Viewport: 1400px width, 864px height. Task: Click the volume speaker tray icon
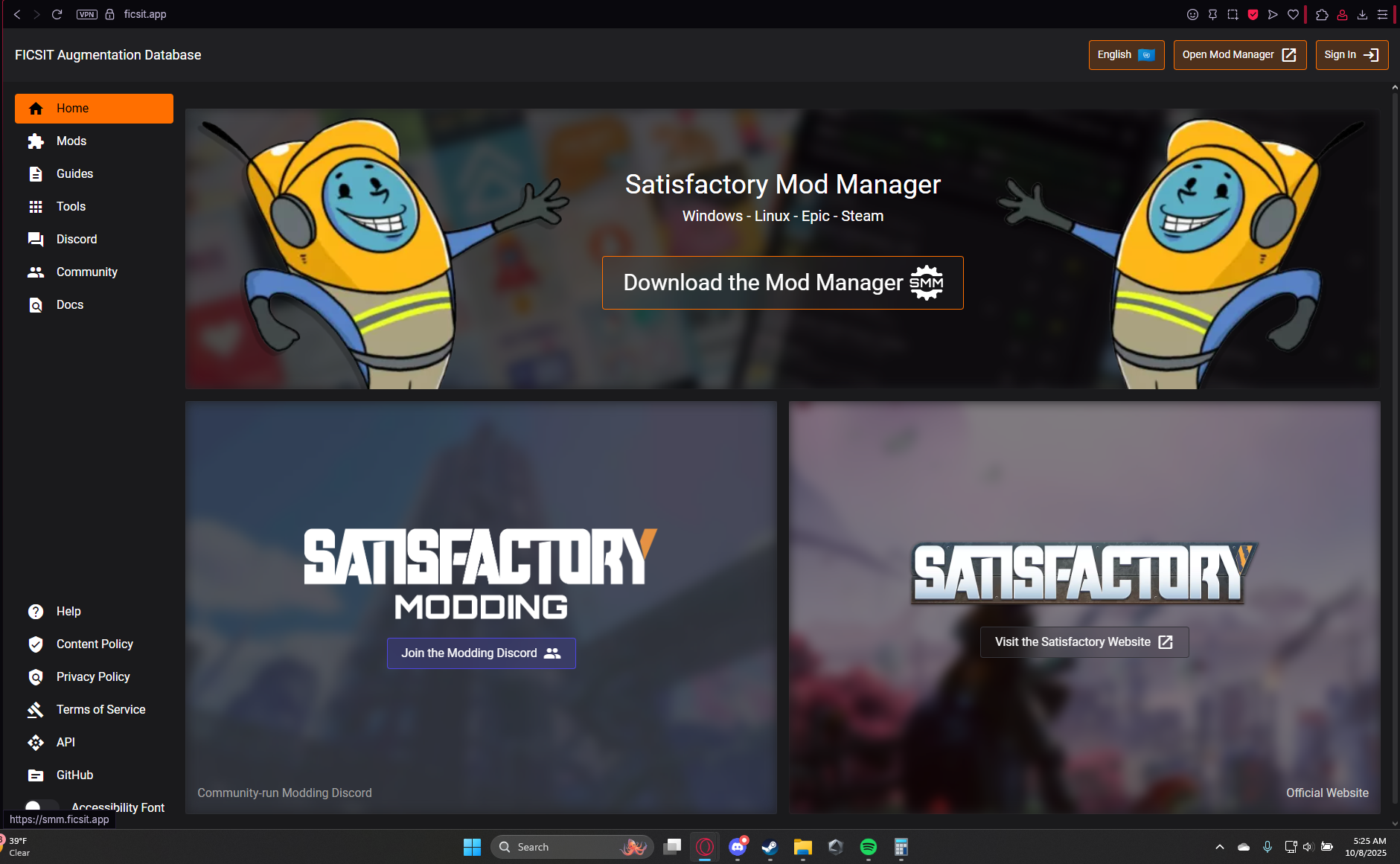coord(1308,847)
